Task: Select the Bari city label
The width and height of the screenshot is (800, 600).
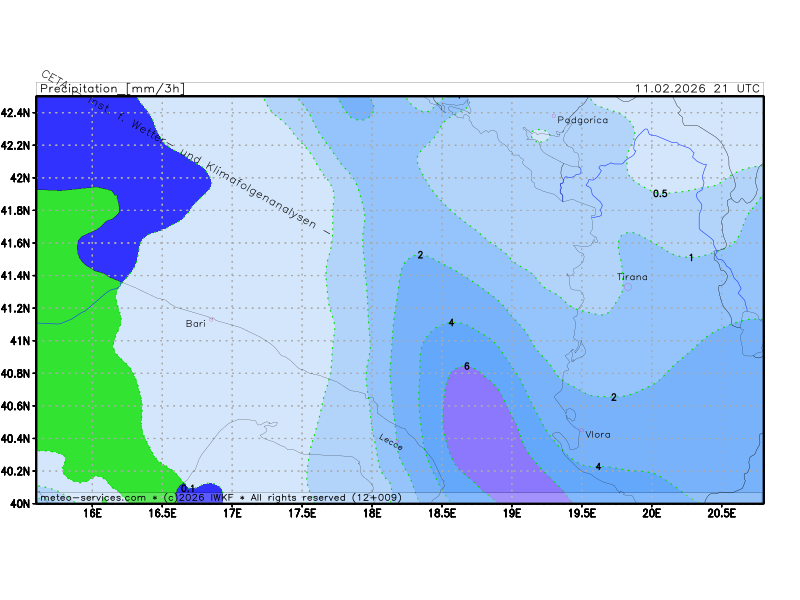Action: click(195, 324)
